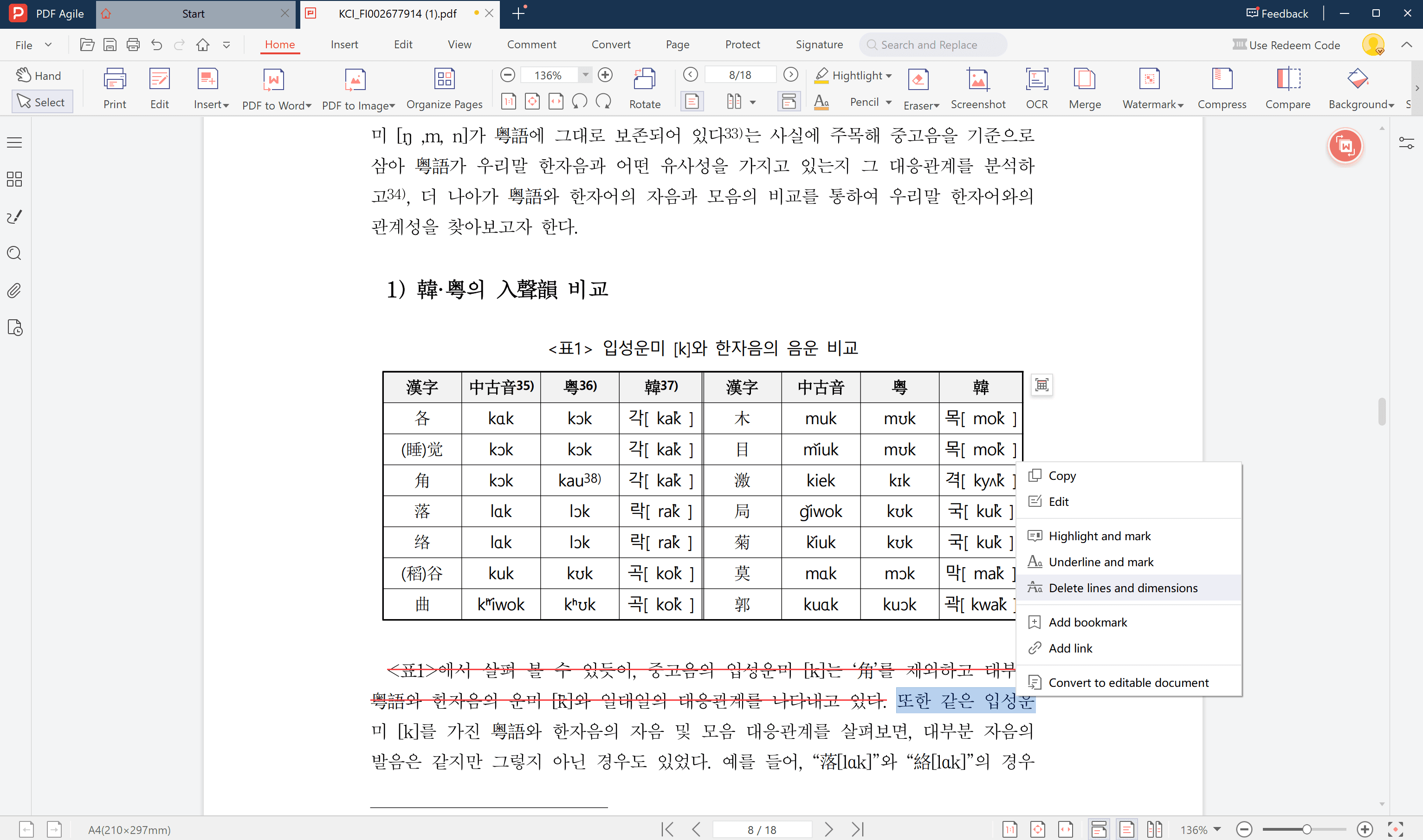Go to next page in ribbon
Image resolution: width=1423 pixels, height=840 pixels.
791,75
